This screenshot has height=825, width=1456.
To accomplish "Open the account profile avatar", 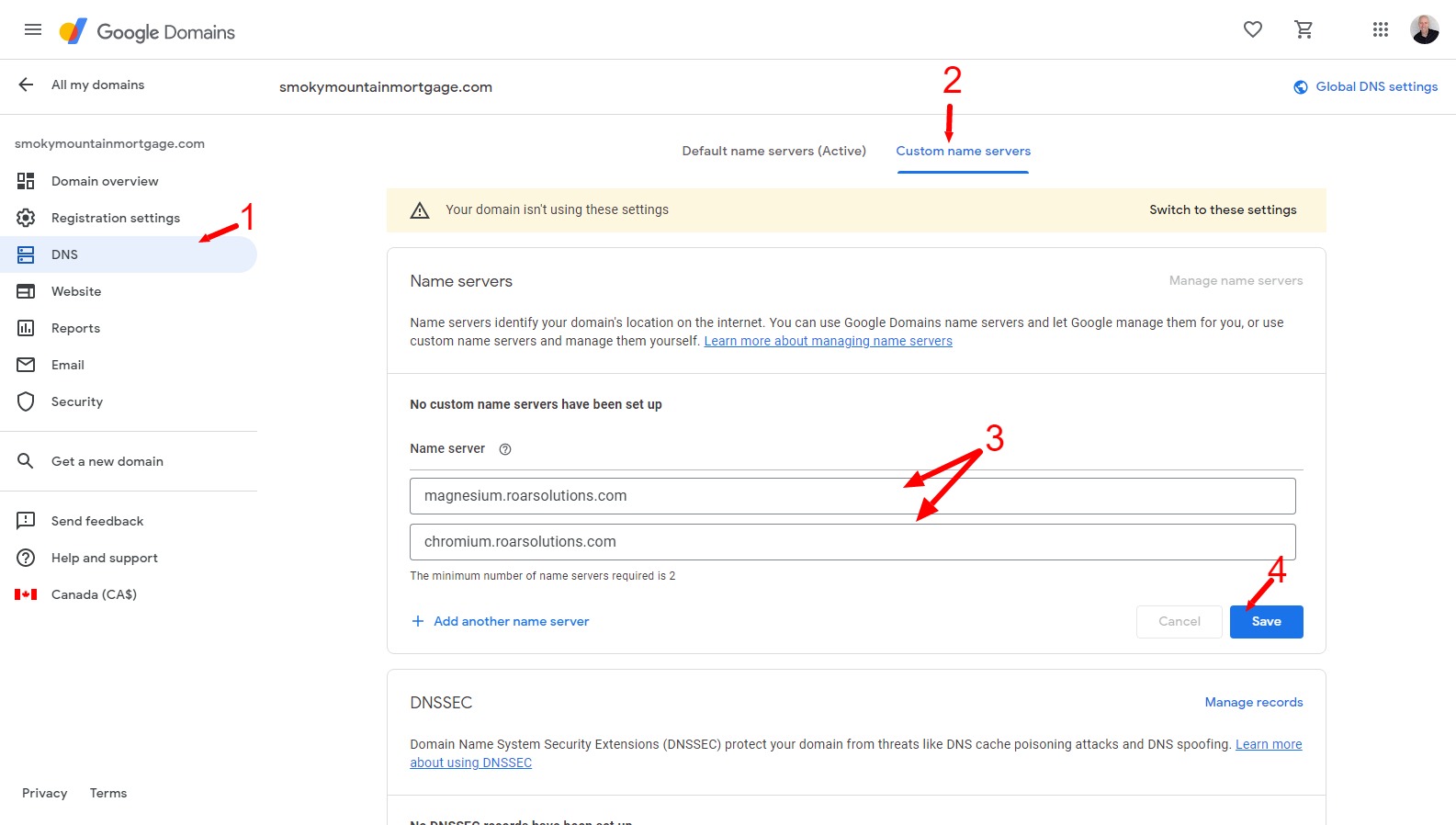I will point(1424,29).
